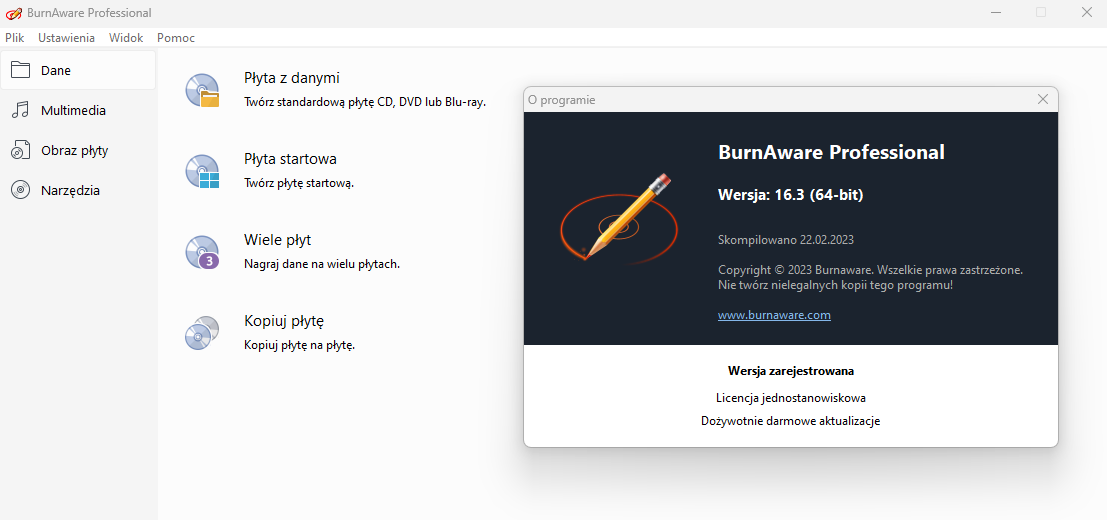Open Płyta z danymi tool
Viewport: 1107px width, 520px height.
coord(292,78)
